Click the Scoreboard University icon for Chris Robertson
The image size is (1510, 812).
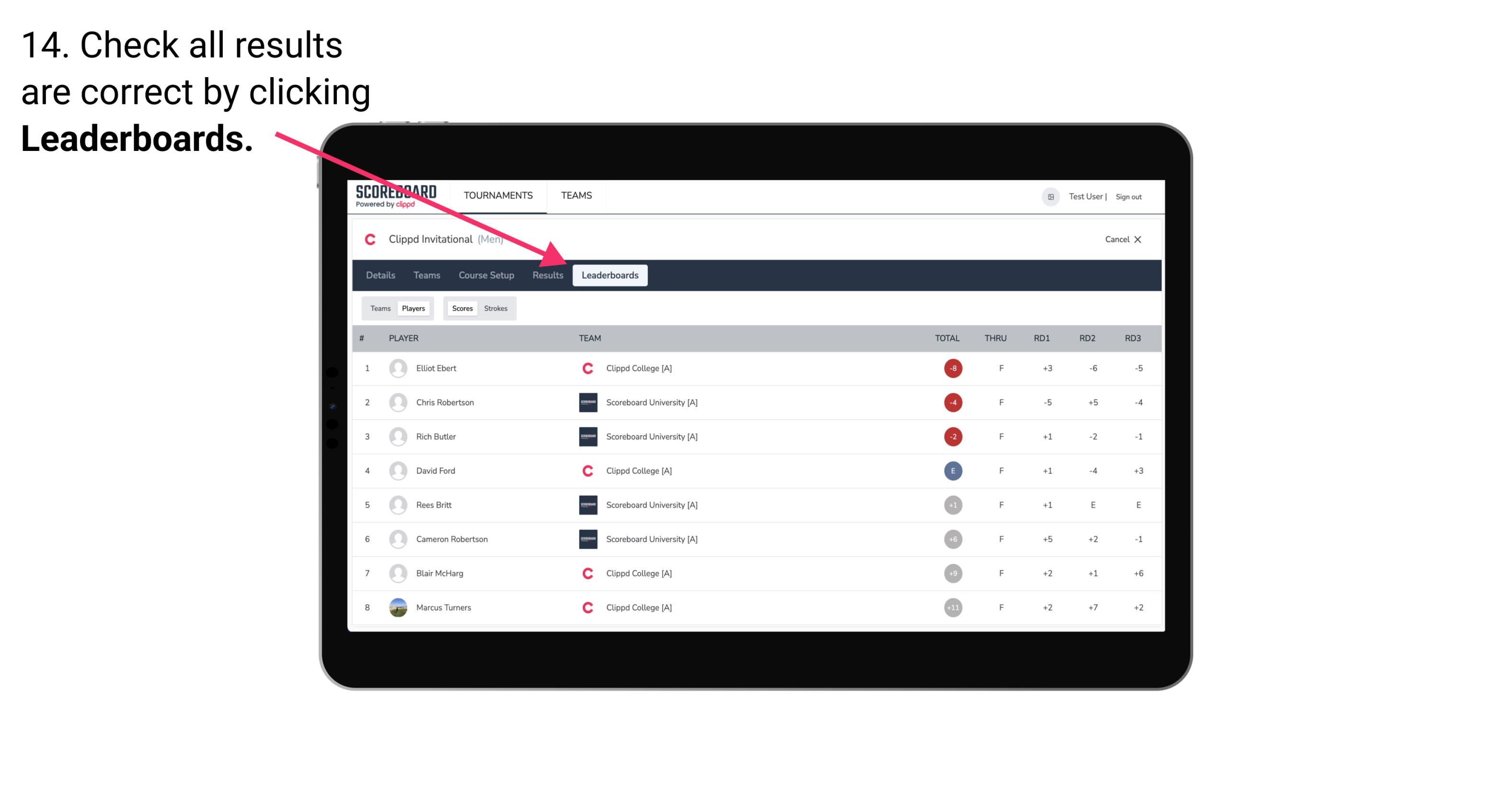point(587,402)
